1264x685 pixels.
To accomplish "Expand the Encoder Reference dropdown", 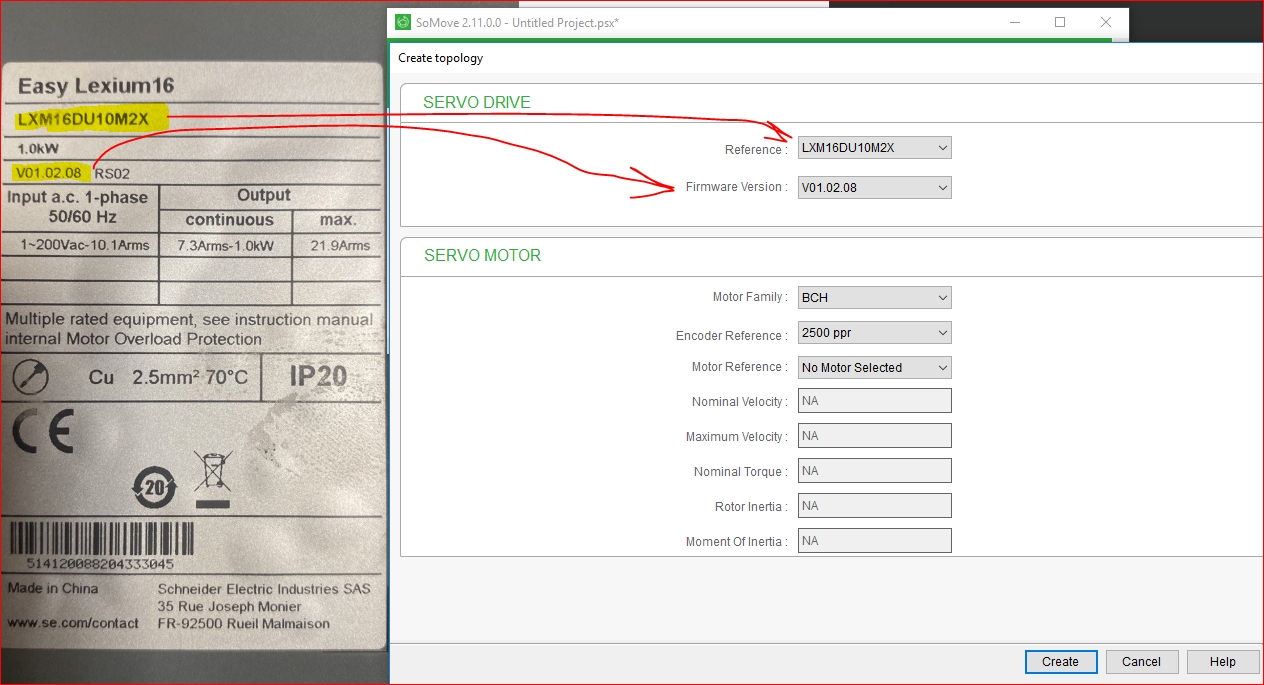I will (x=874, y=332).
